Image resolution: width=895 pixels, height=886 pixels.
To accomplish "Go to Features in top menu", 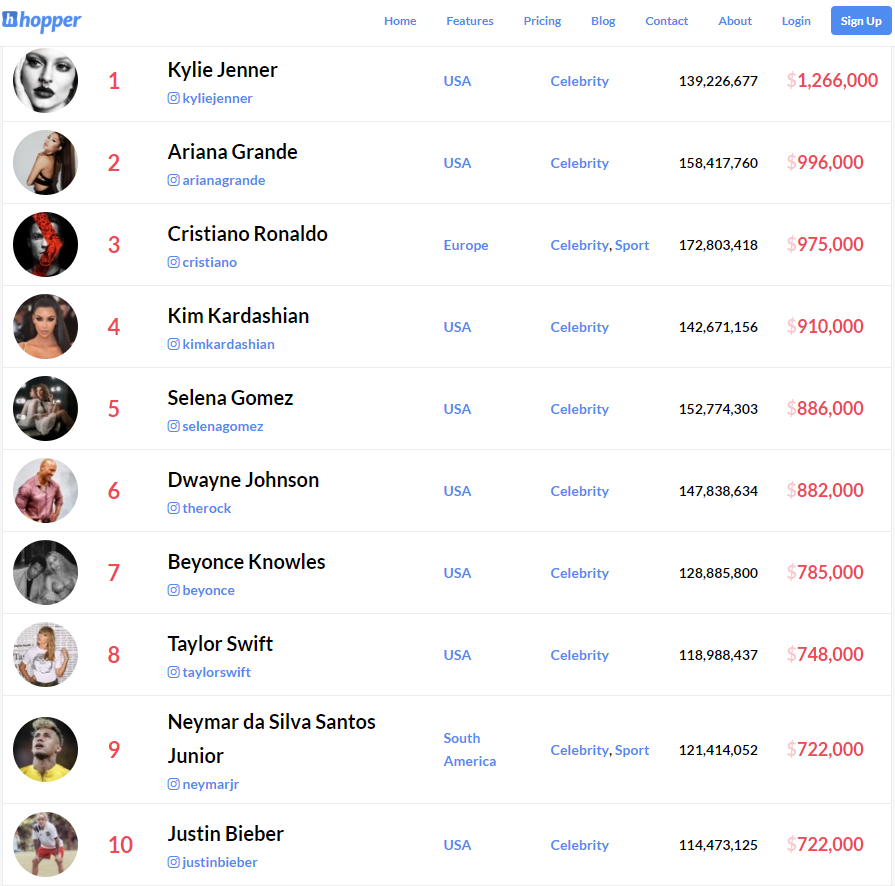I will pyautogui.click(x=470, y=21).
